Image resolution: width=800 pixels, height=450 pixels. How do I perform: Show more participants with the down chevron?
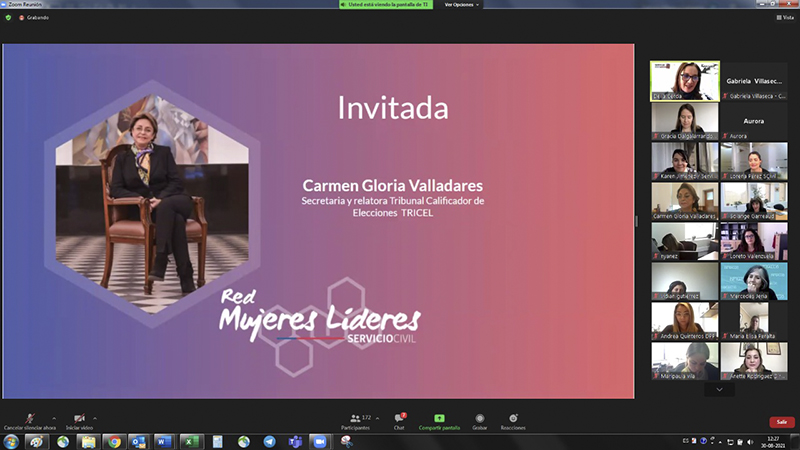point(719,390)
